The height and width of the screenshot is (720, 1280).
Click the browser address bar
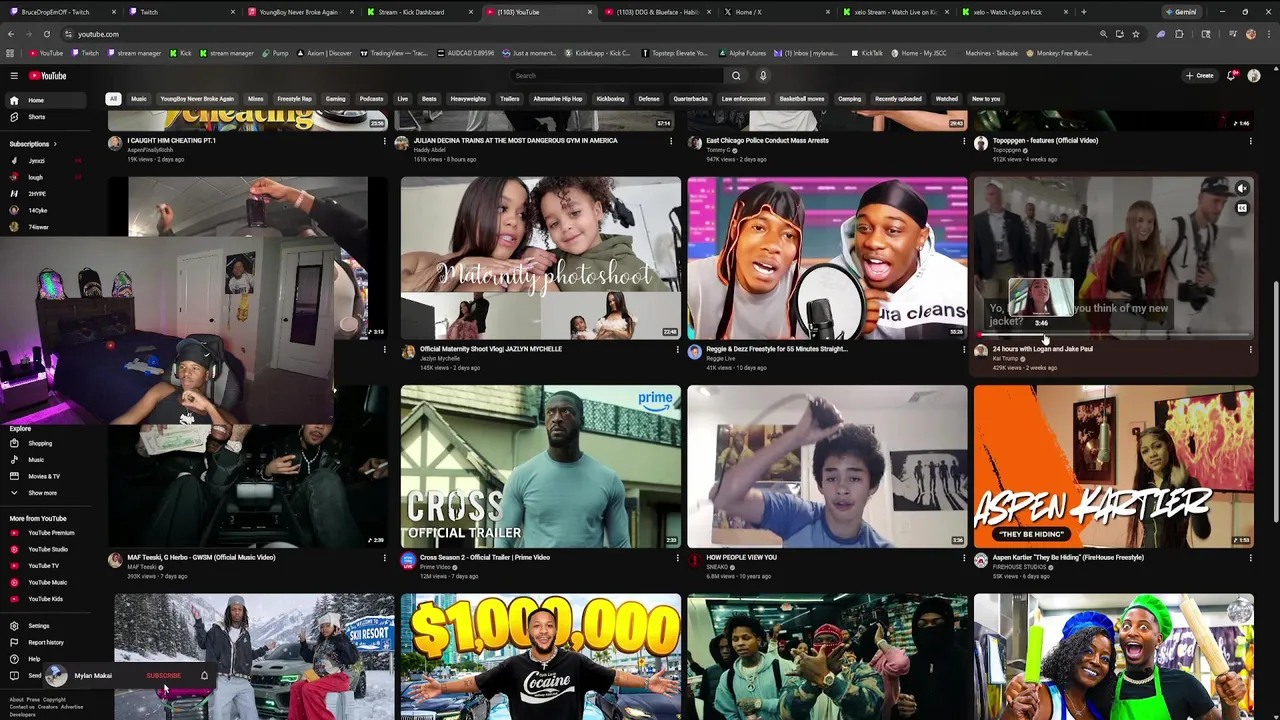(x=580, y=34)
